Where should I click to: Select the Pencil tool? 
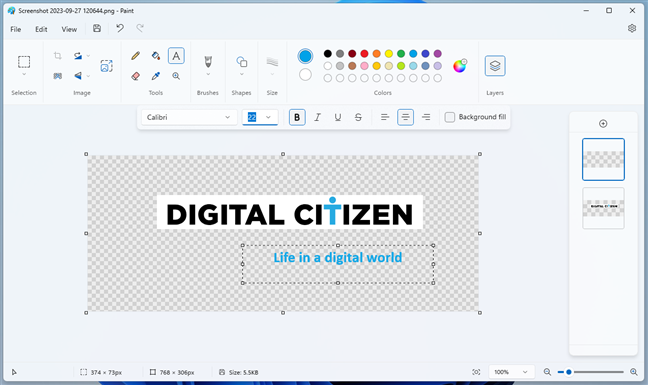136,56
